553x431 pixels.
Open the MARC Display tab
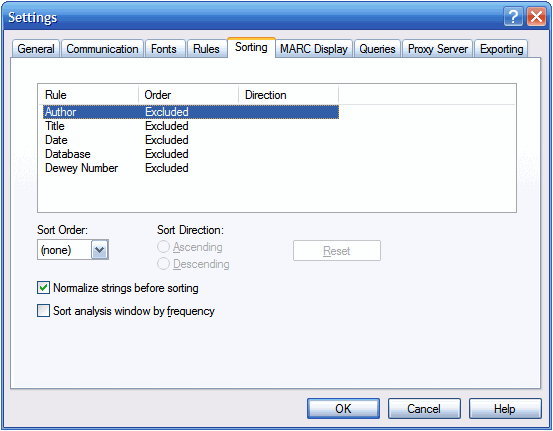coord(314,49)
